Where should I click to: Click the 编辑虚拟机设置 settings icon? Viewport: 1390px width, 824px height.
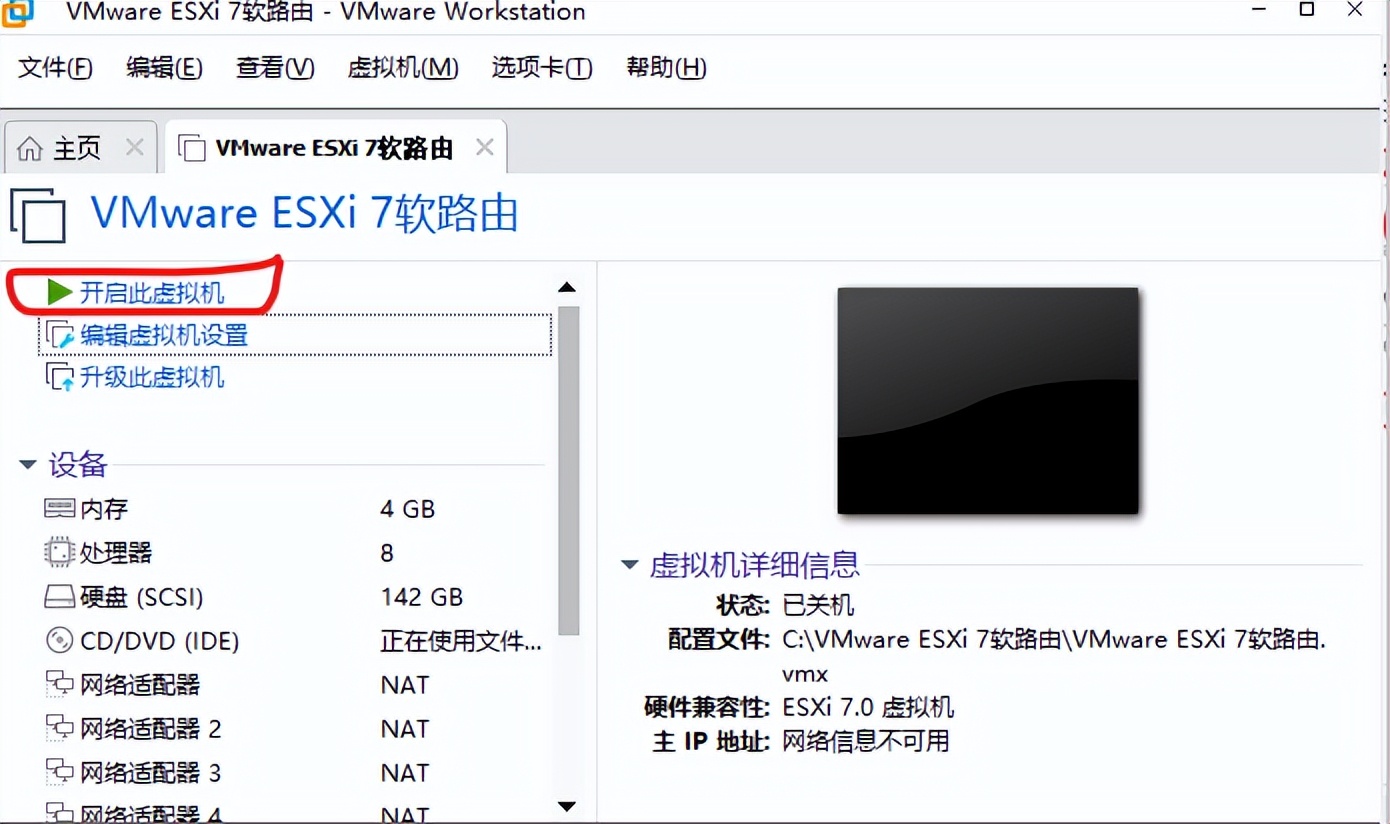tap(58, 334)
